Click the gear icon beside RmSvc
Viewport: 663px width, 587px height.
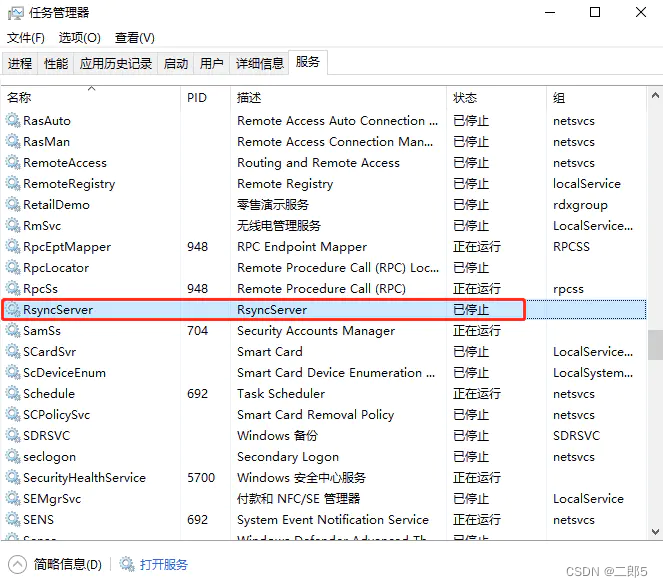point(13,225)
